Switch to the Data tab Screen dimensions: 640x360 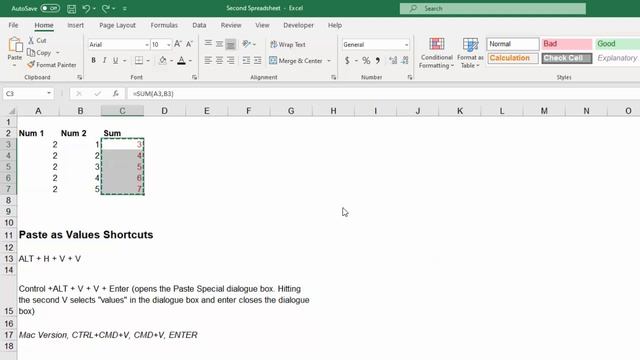(x=199, y=25)
